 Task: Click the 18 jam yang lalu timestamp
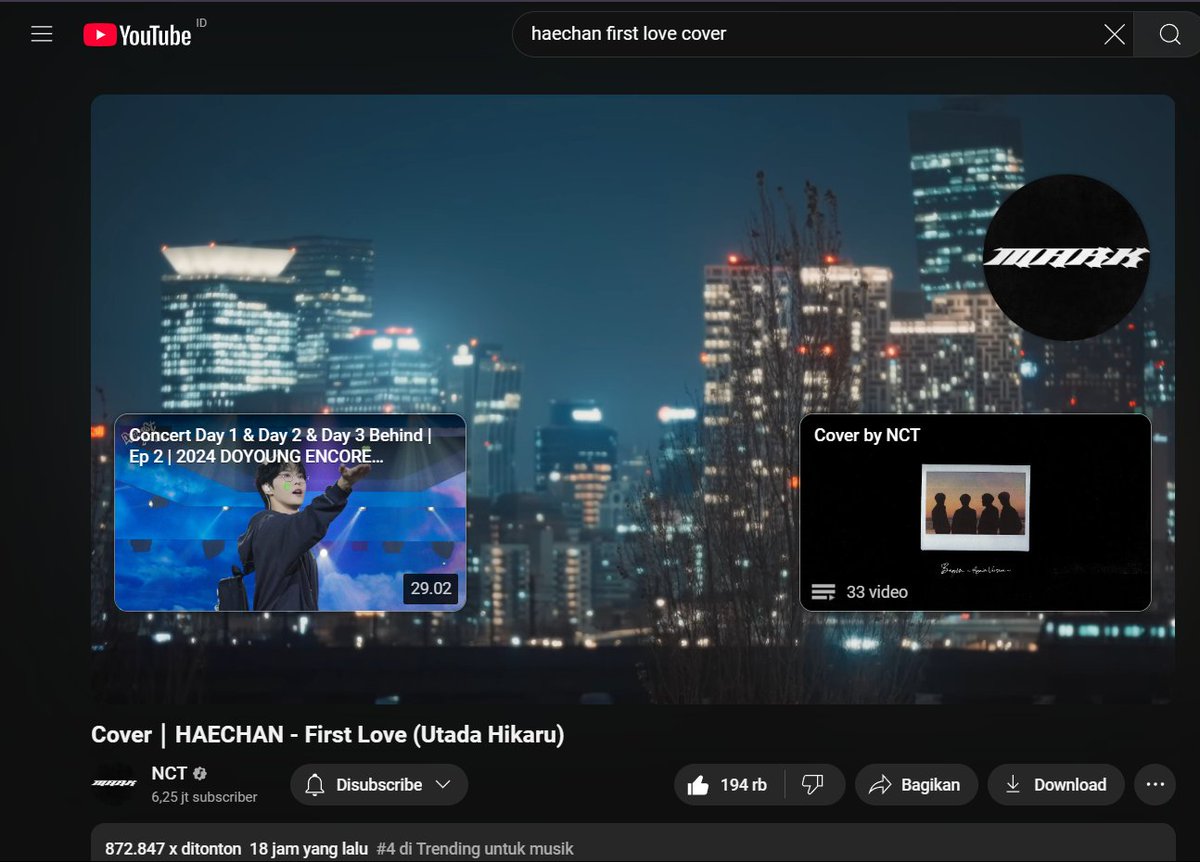click(x=309, y=849)
